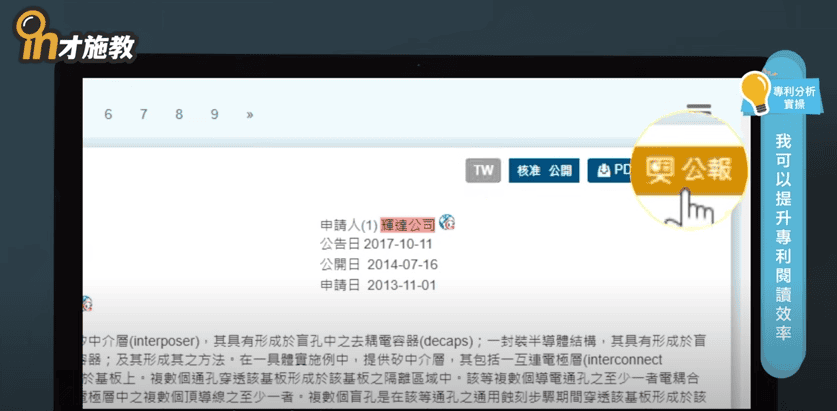This screenshot has height=411, width=837.
Task: Go to page 6 in pagination
Action: click(108, 114)
